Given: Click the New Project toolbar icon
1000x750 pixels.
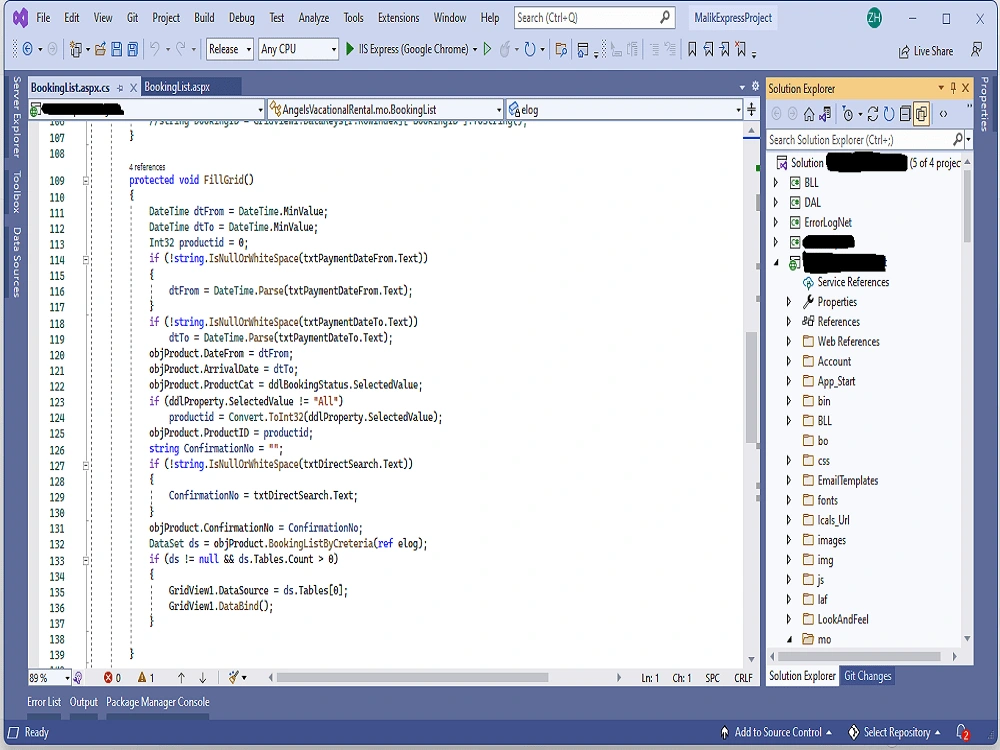Looking at the screenshot, I should tap(76, 49).
